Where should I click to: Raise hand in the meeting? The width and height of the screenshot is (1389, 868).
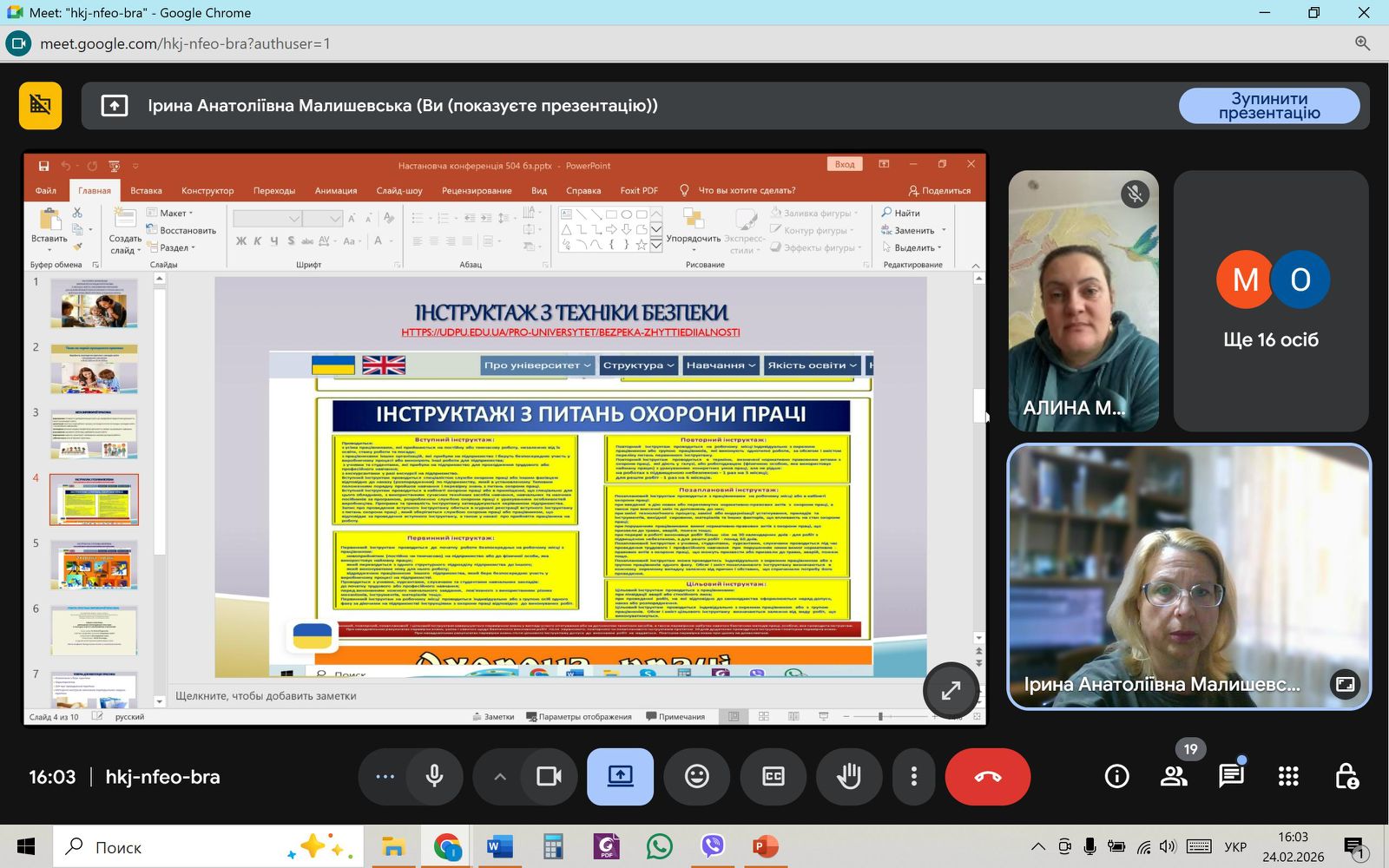848,777
